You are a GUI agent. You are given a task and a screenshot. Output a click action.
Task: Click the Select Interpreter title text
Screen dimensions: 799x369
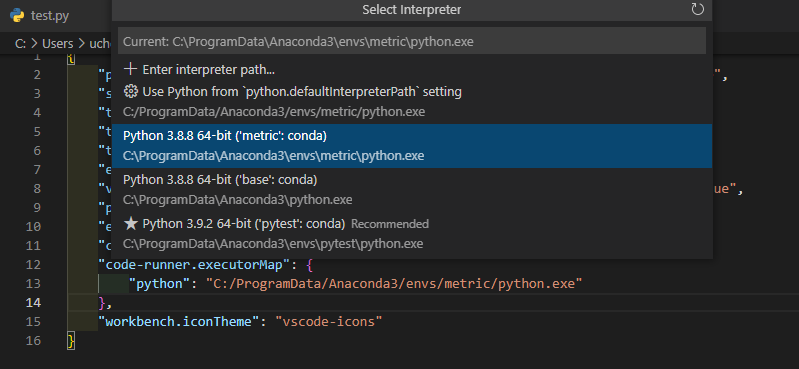point(412,9)
